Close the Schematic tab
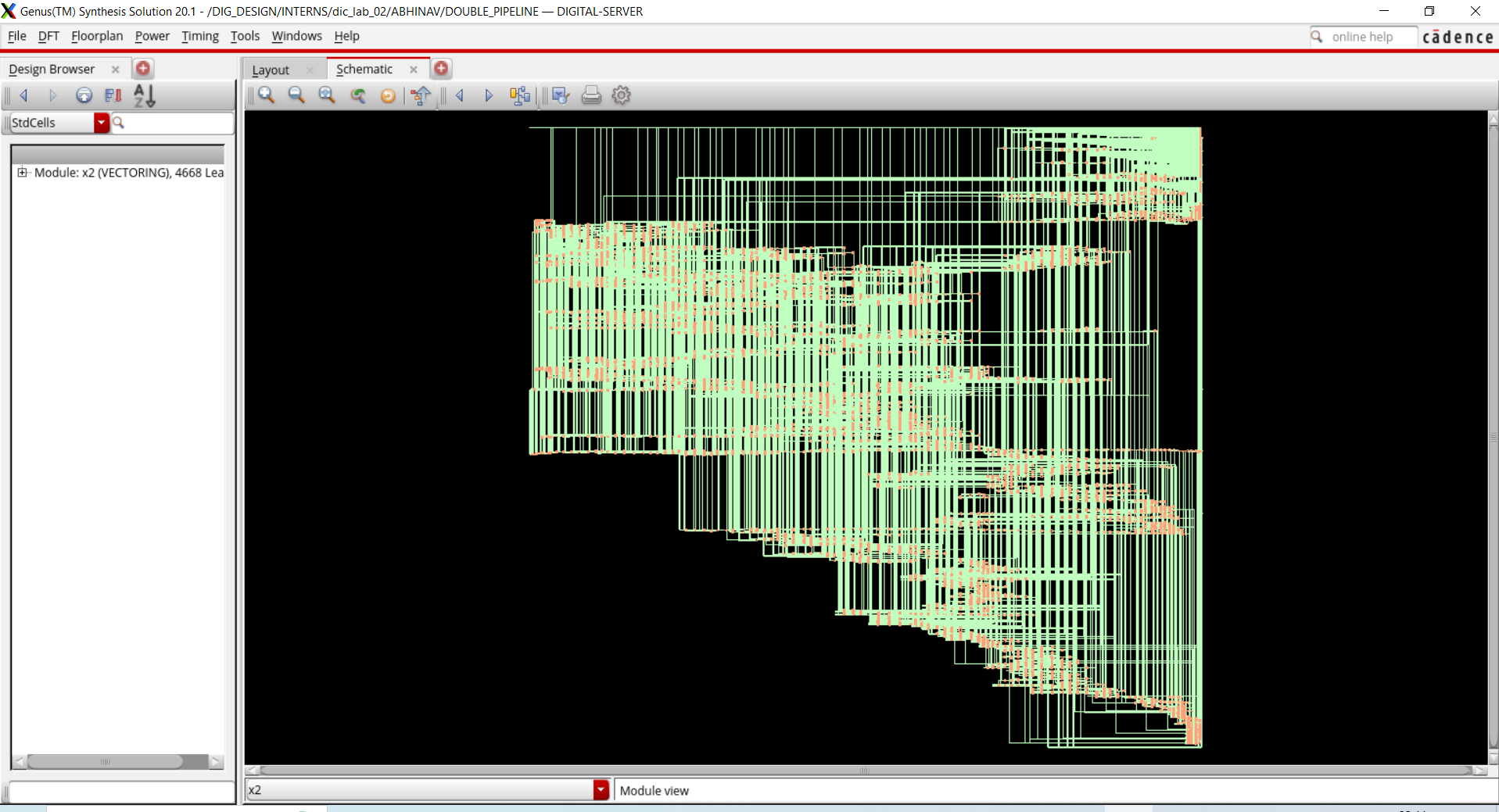The width and height of the screenshot is (1499, 812). tap(414, 69)
